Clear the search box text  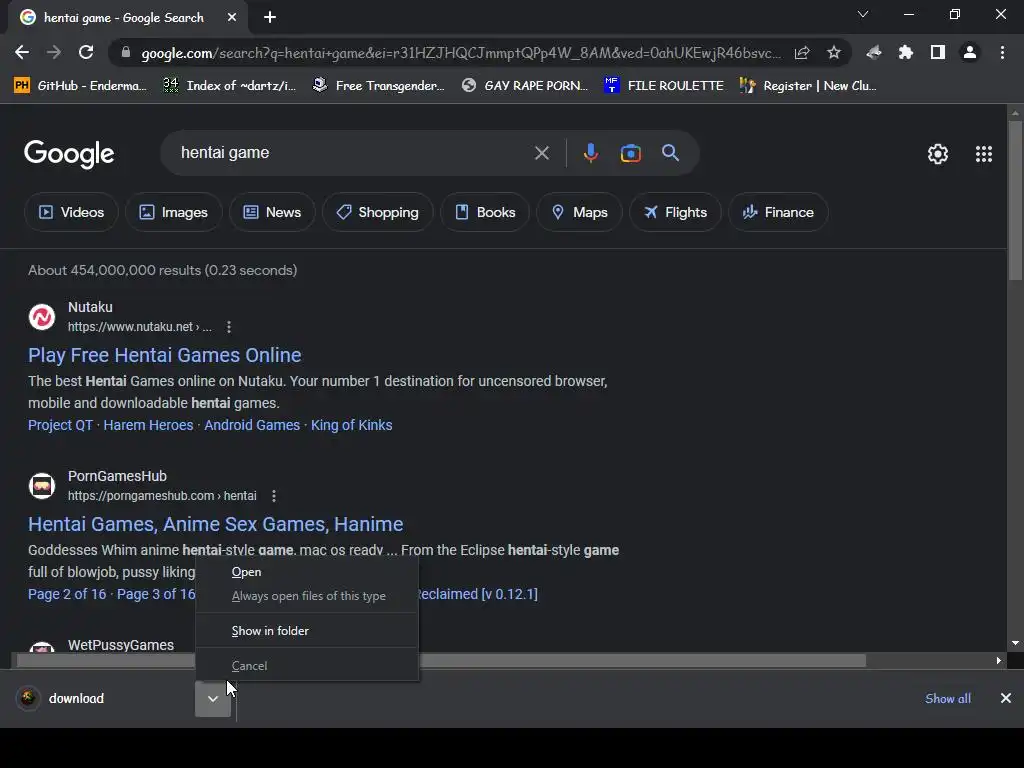tap(541, 153)
